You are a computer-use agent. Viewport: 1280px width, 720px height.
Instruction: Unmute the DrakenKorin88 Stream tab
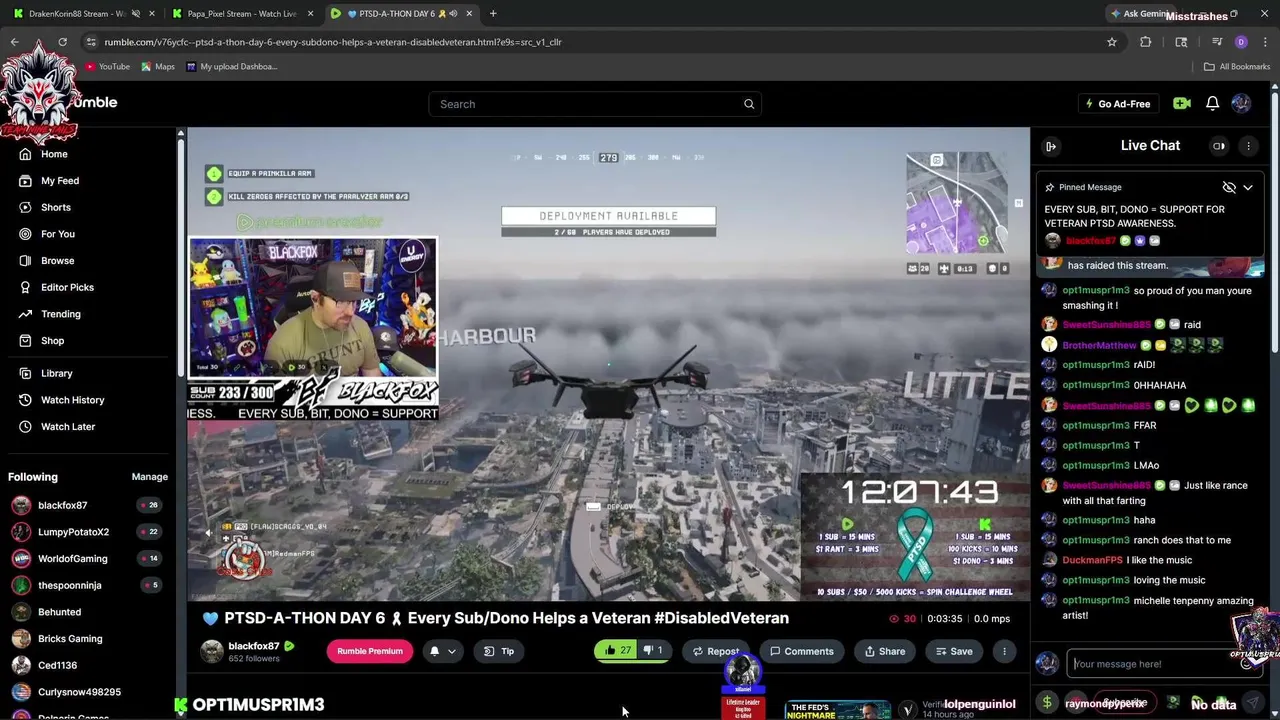click(x=135, y=14)
